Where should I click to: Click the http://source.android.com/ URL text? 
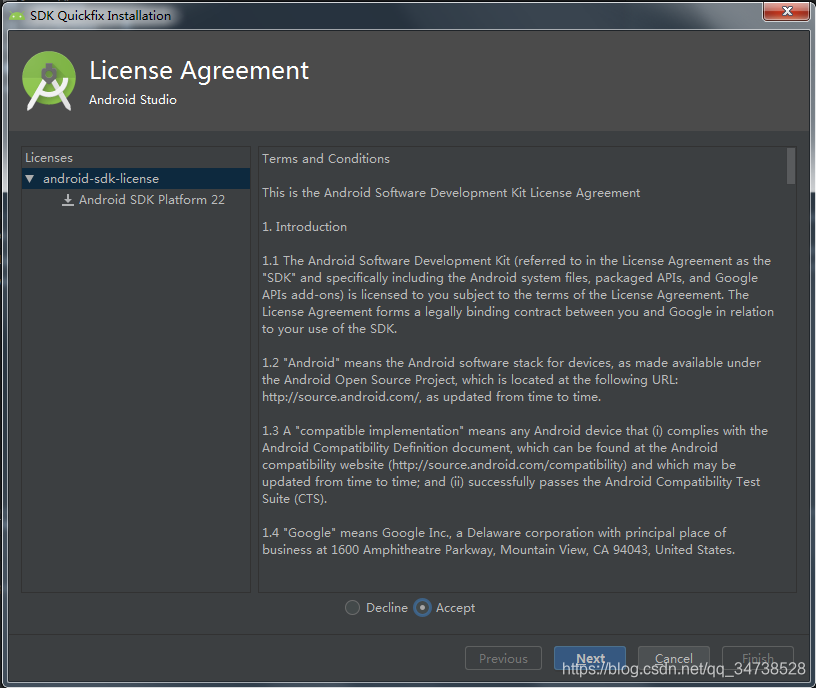point(341,397)
